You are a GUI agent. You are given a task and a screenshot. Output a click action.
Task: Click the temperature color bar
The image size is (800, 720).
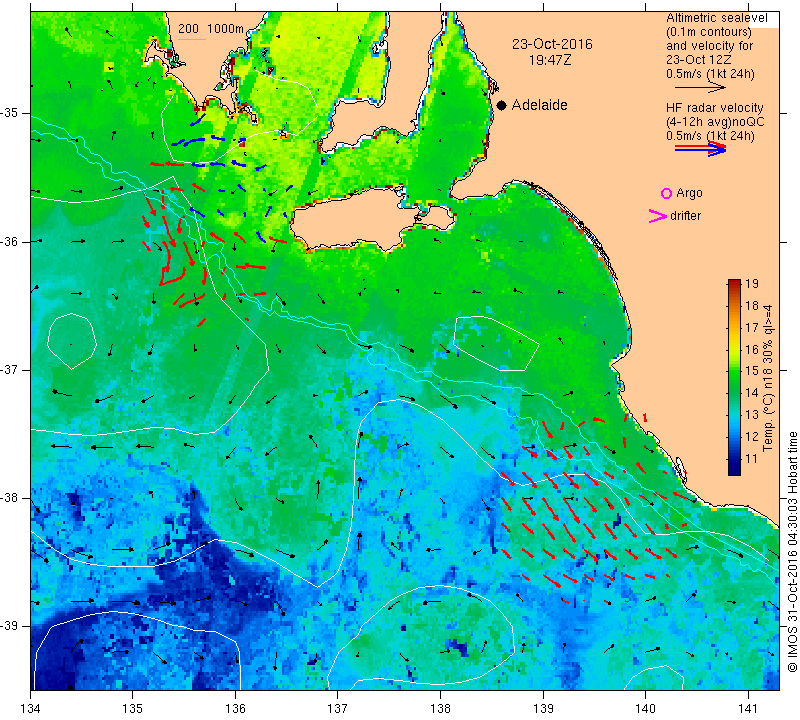pos(734,377)
